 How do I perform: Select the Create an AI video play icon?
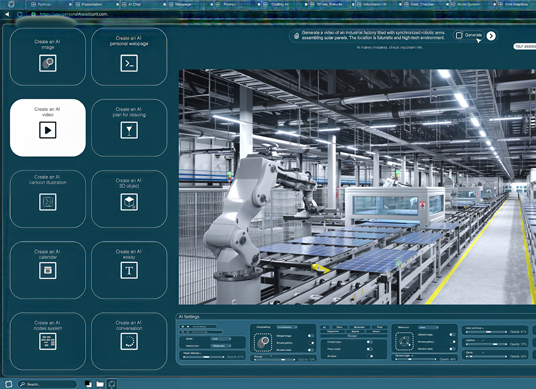click(48, 130)
